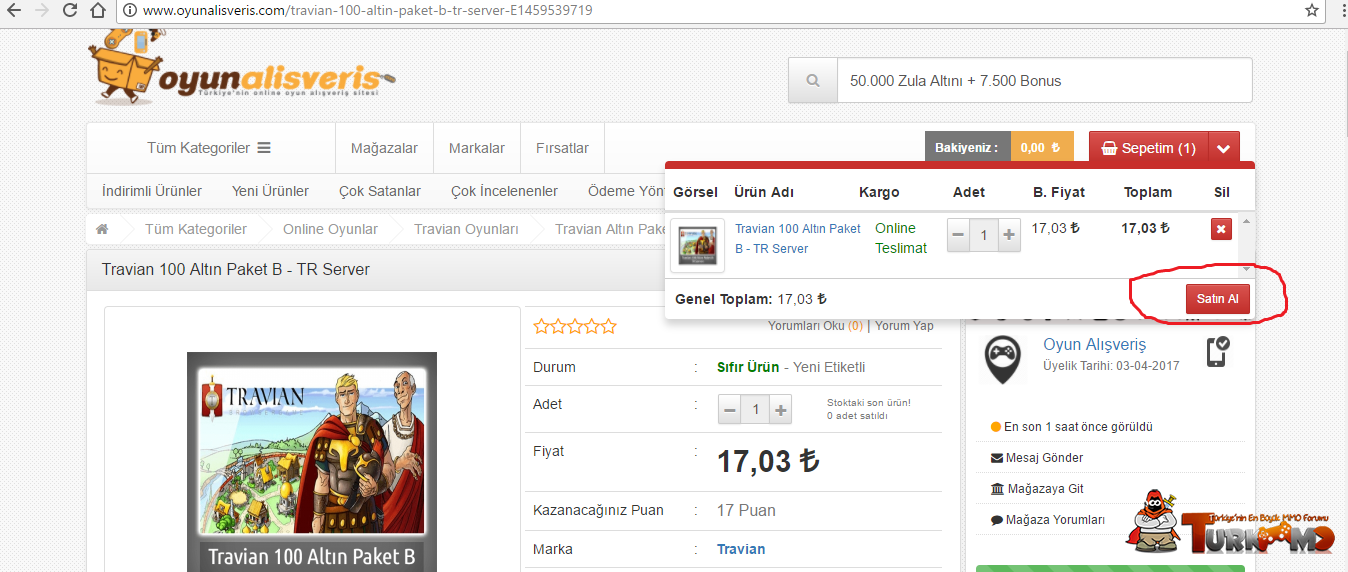Open the Tüm Kategoriler menu
This screenshot has height=572, width=1348.
click(209, 148)
